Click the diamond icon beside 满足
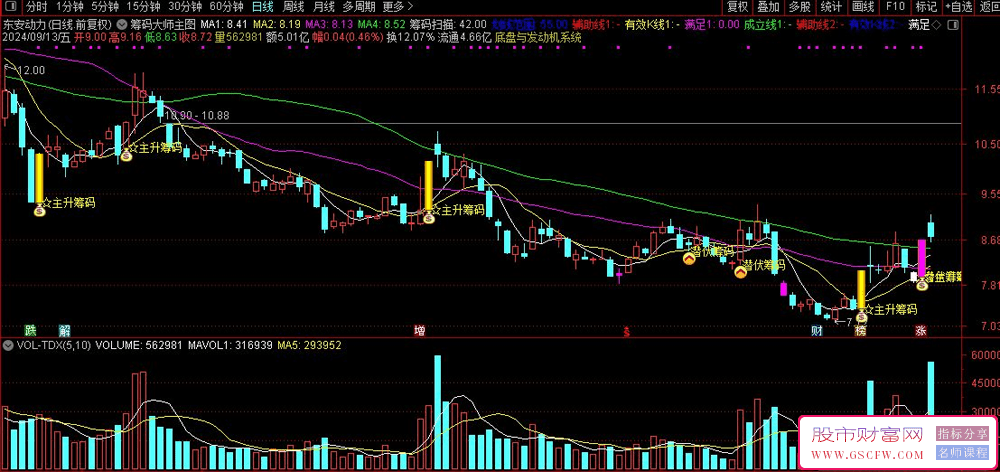This screenshot has height=472, width=1000. (936, 25)
